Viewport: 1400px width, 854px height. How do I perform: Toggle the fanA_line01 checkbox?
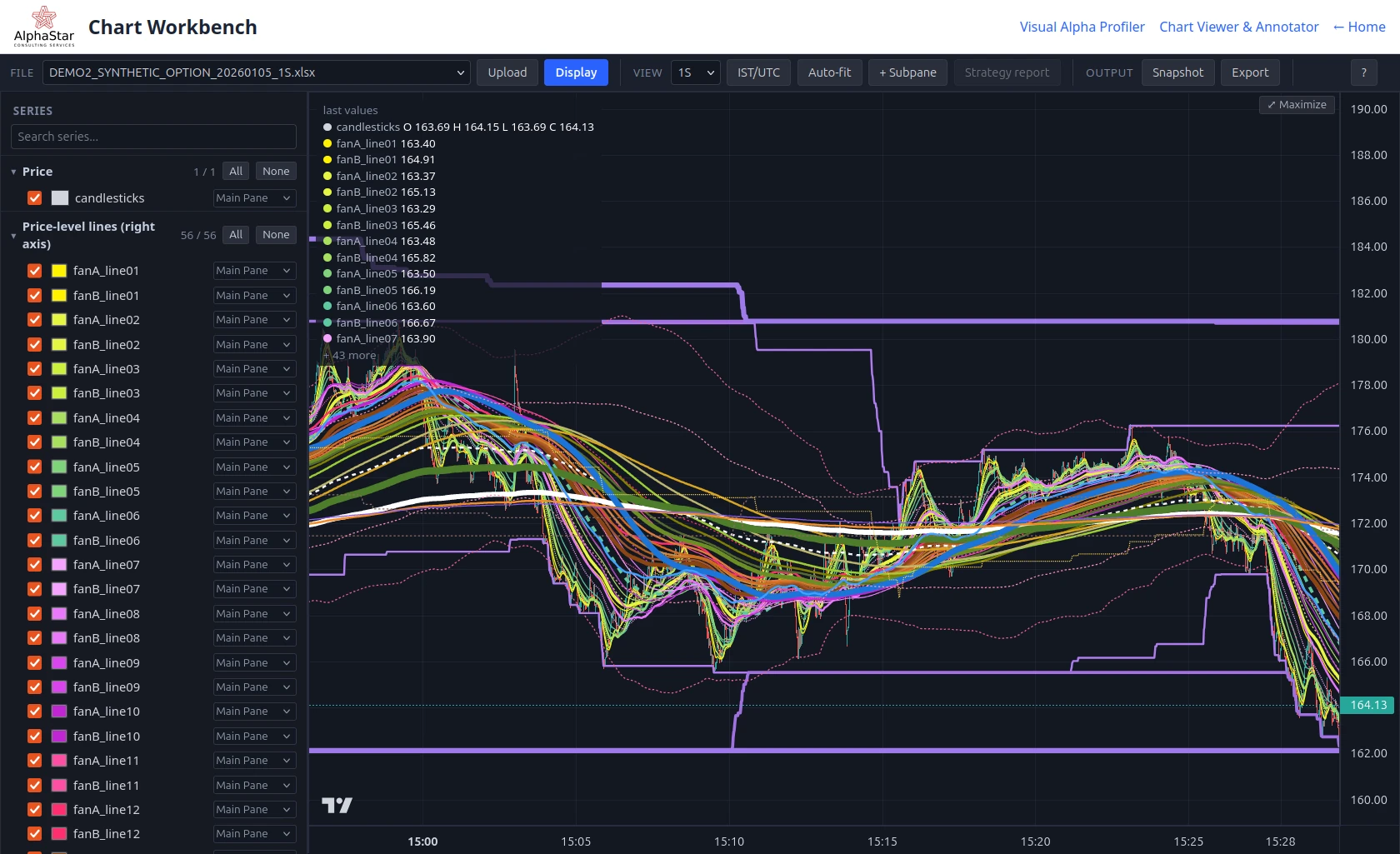click(34, 271)
